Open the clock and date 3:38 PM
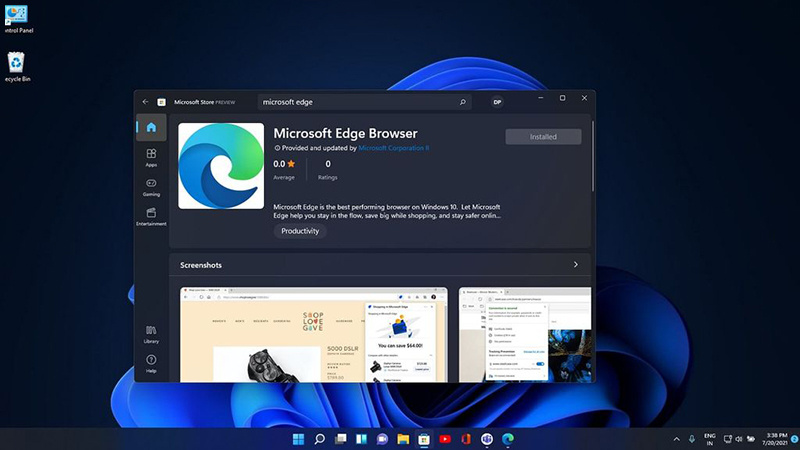The image size is (800, 450). [x=775, y=439]
